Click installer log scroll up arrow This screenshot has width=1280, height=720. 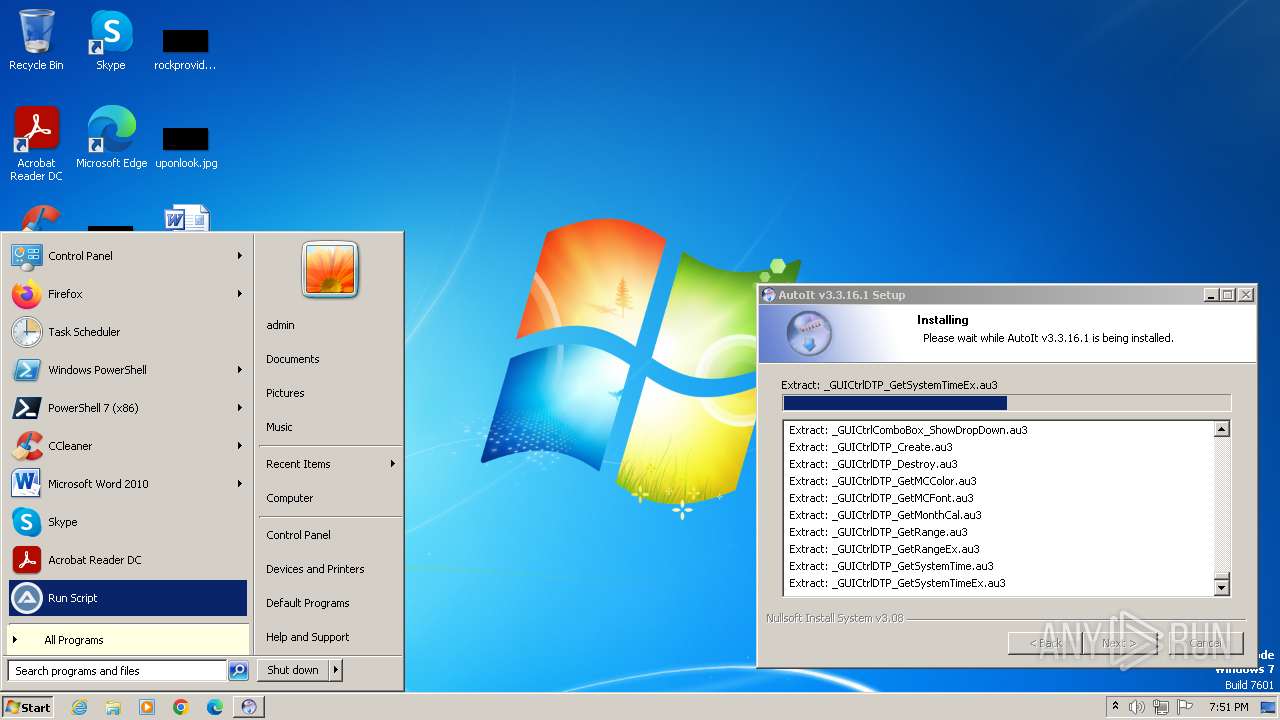1221,430
